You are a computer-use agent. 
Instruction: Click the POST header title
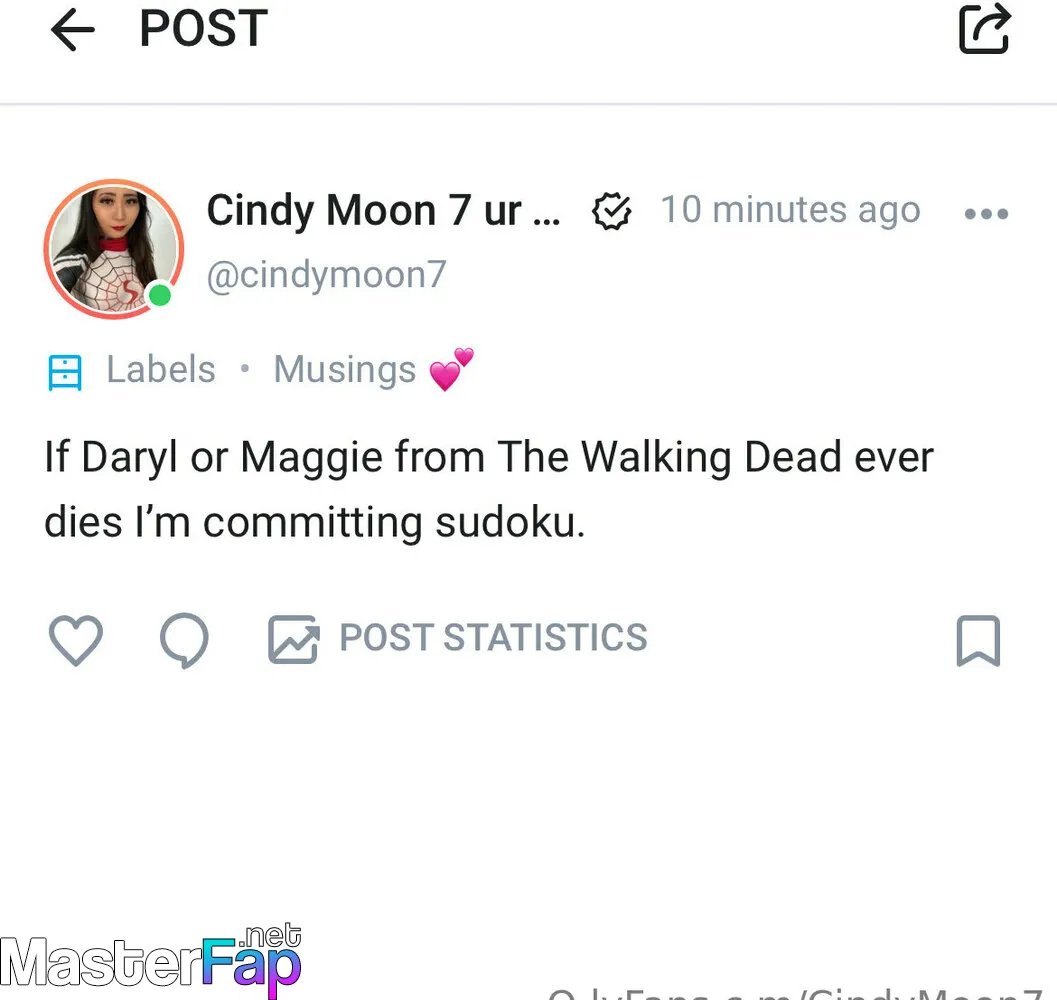click(x=204, y=29)
